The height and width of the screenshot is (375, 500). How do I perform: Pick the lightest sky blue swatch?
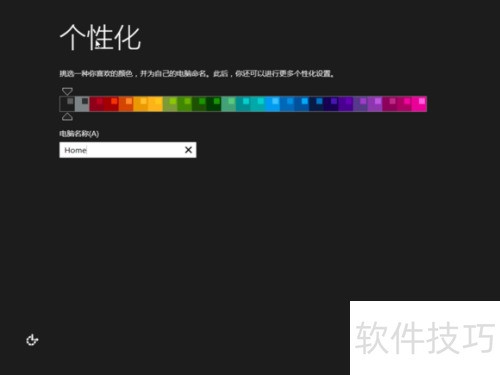[273, 104]
